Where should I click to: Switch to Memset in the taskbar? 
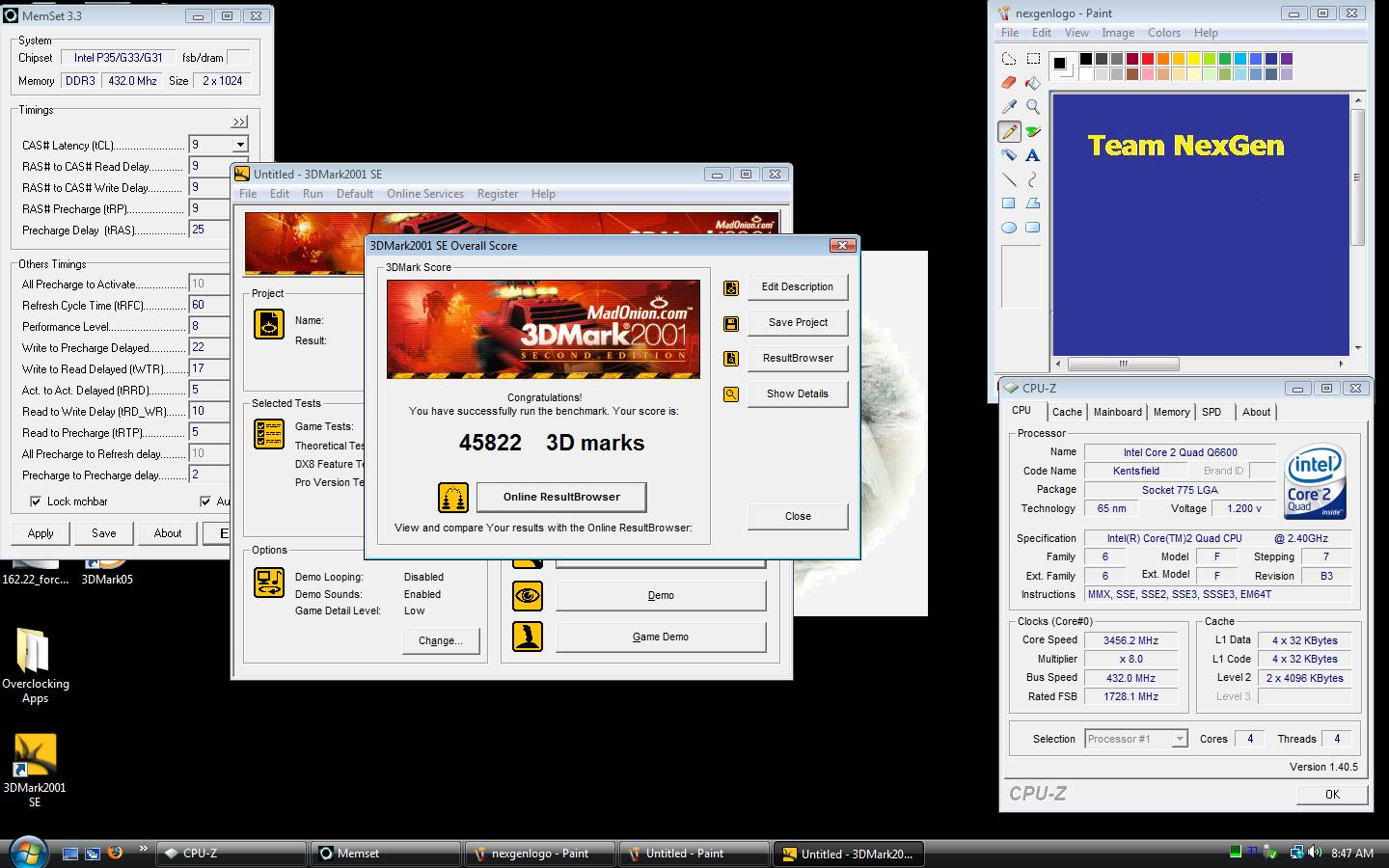[385, 854]
